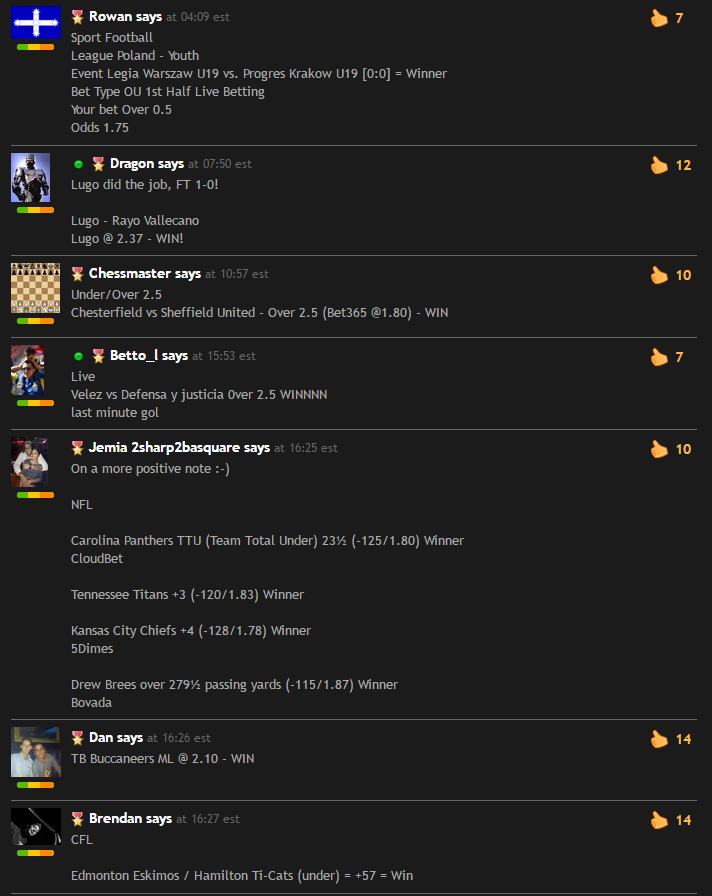Like Rowan's post with thumbs-up icon
This screenshot has width=712, height=896.
point(659,18)
